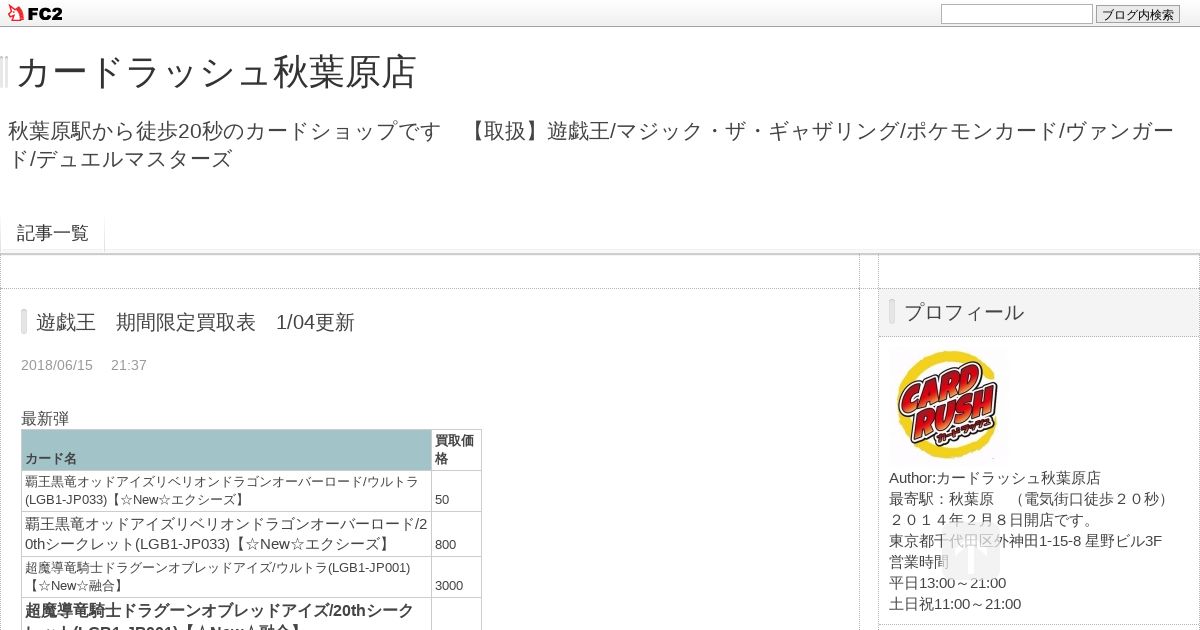This screenshot has width=1200, height=630.
Task: Click the プロフィール sidebar heading
Action: pyautogui.click(x=964, y=312)
